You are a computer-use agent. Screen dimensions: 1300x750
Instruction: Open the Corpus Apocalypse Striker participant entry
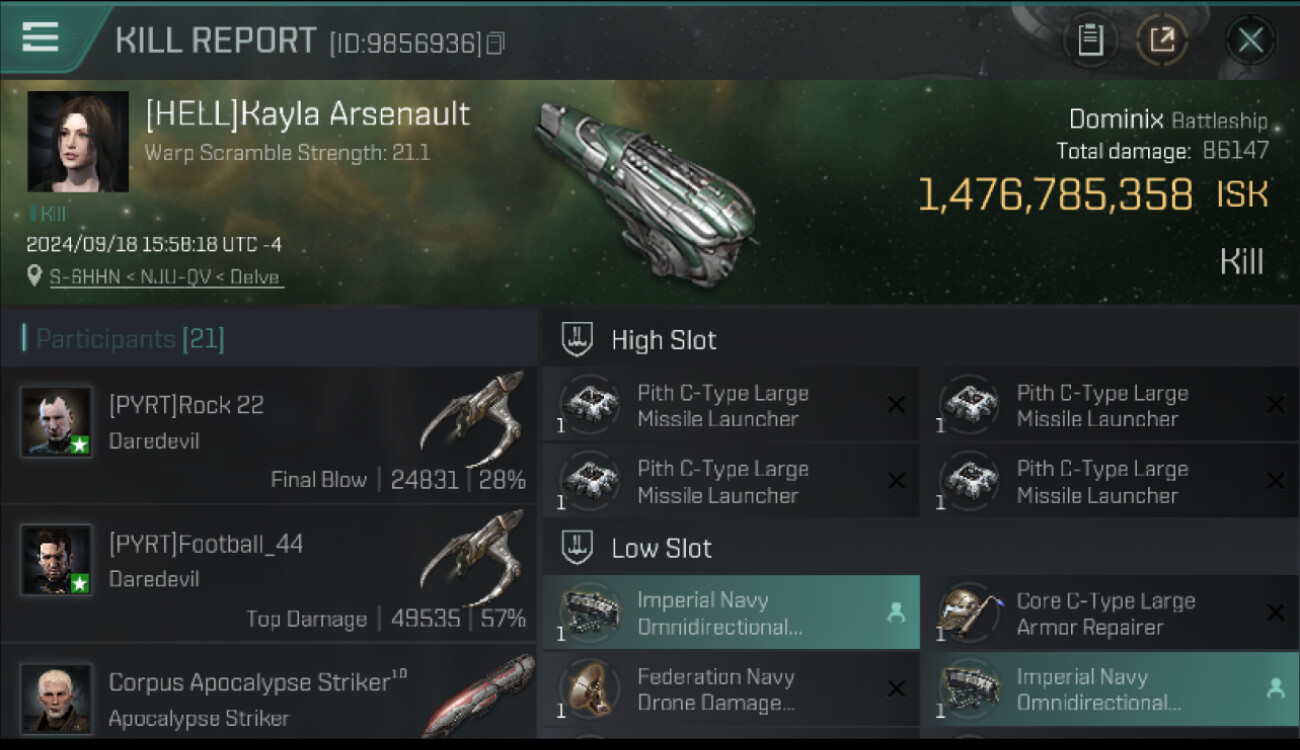coord(268,696)
